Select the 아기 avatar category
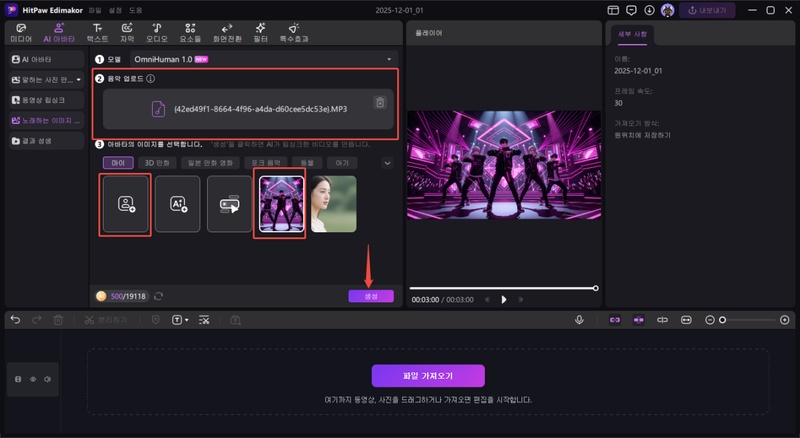The image size is (800, 438). pos(342,163)
